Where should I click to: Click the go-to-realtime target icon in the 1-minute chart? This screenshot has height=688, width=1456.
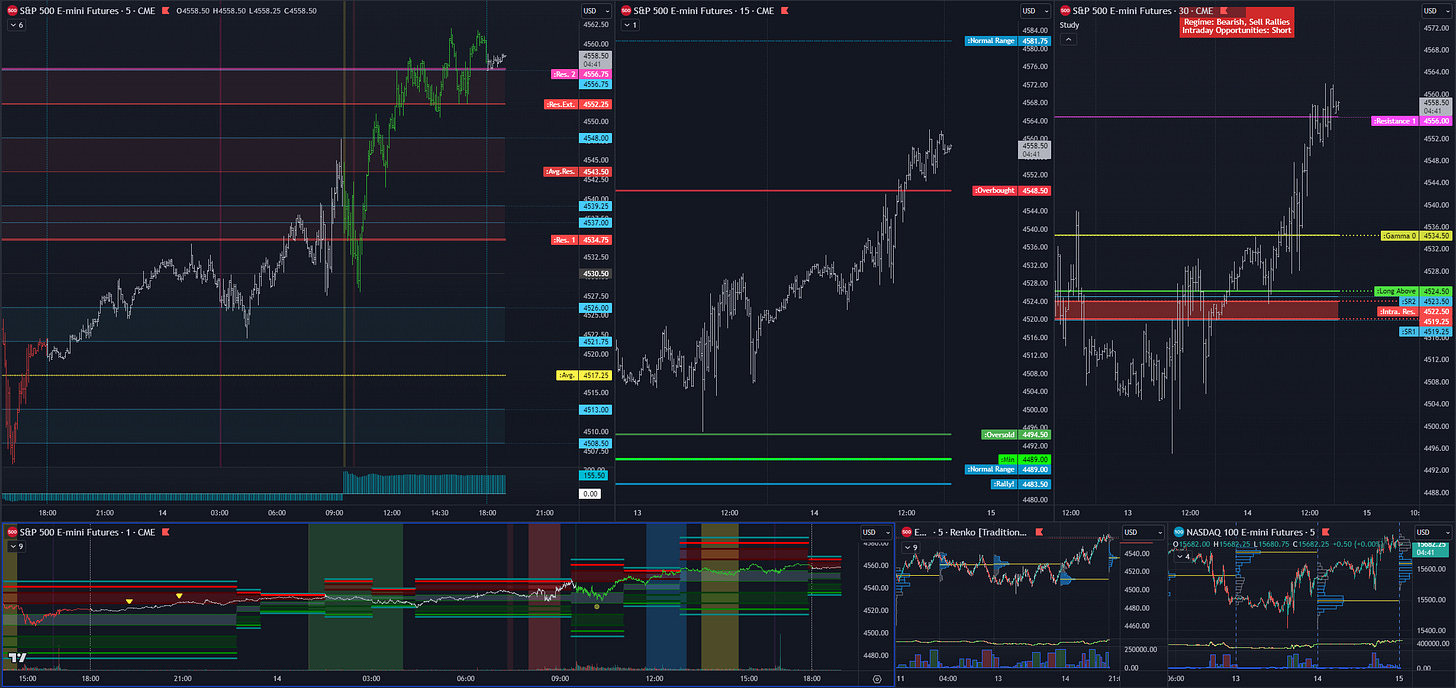click(x=877, y=679)
